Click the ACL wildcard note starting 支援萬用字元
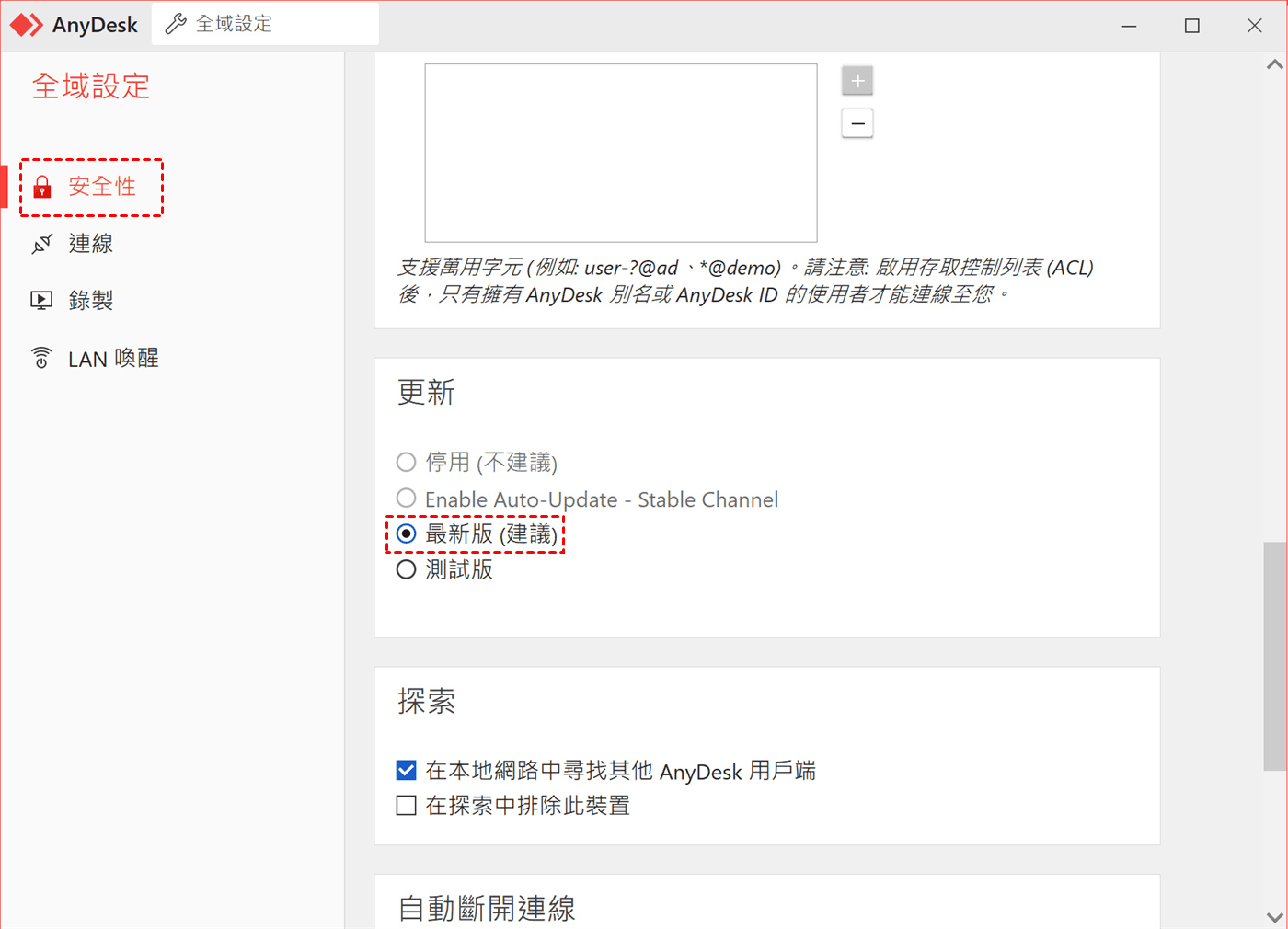Viewport: 1288px width, 929px height. (x=745, y=281)
